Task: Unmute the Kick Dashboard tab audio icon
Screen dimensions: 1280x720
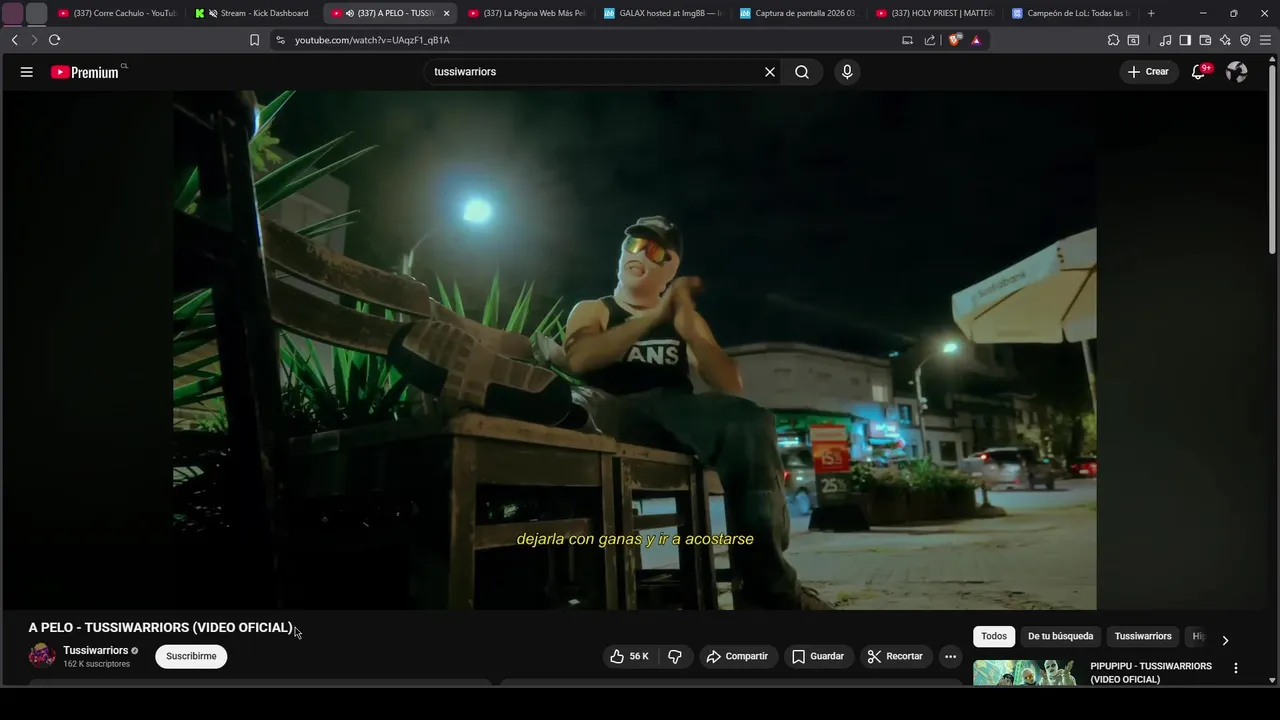Action: (213, 13)
